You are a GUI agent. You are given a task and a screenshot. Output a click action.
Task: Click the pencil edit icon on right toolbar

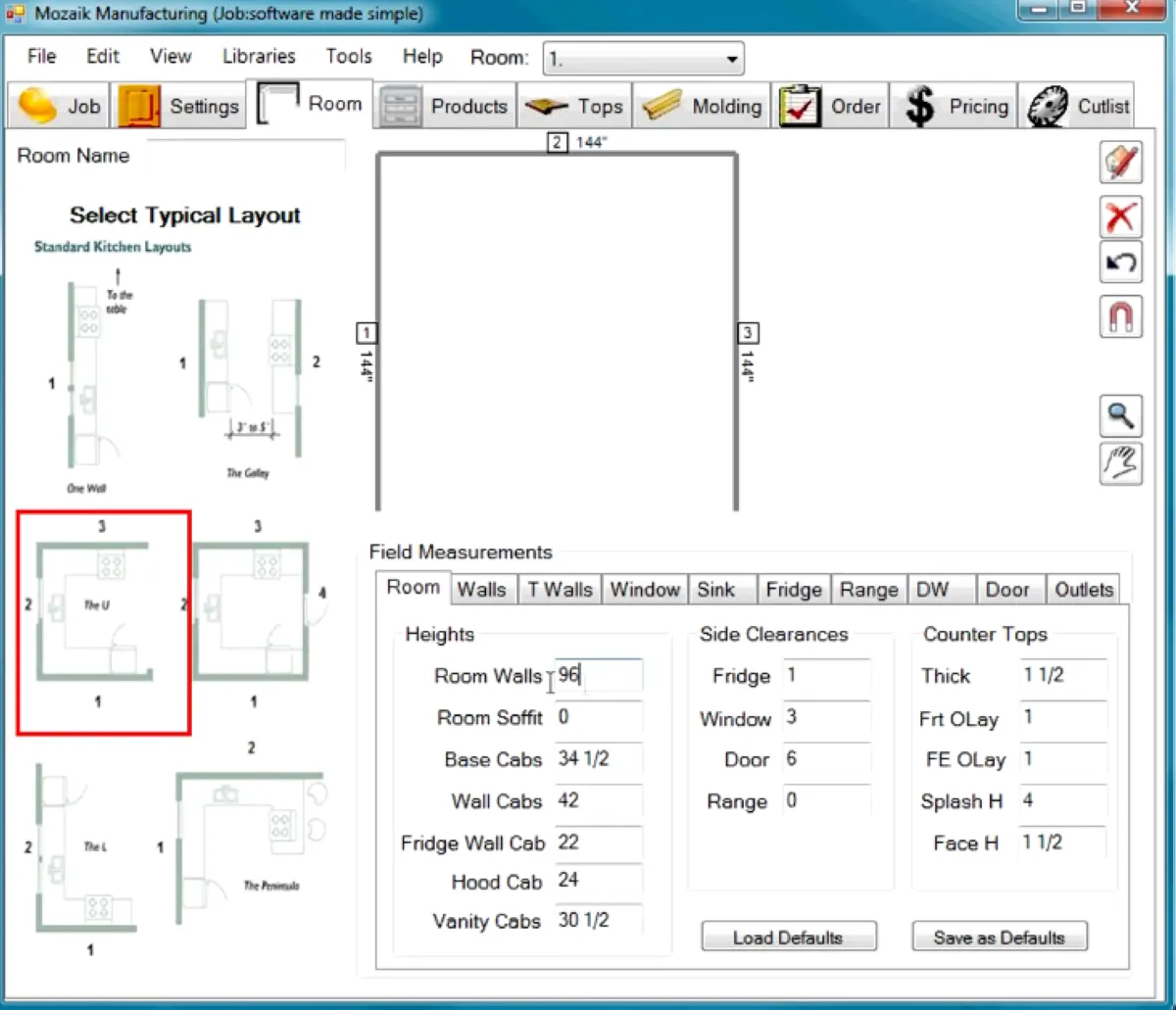pos(1120,163)
